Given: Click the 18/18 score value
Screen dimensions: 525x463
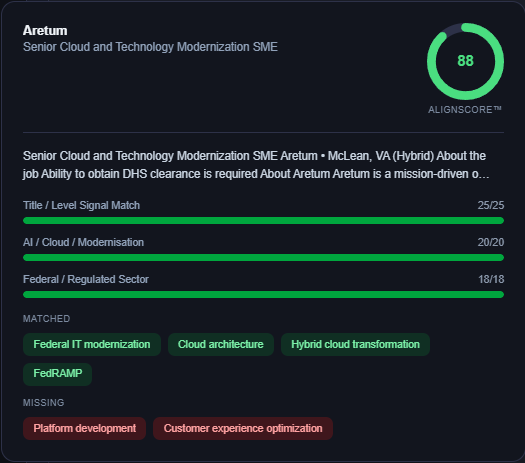Looking at the screenshot, I should pos(491,279).
